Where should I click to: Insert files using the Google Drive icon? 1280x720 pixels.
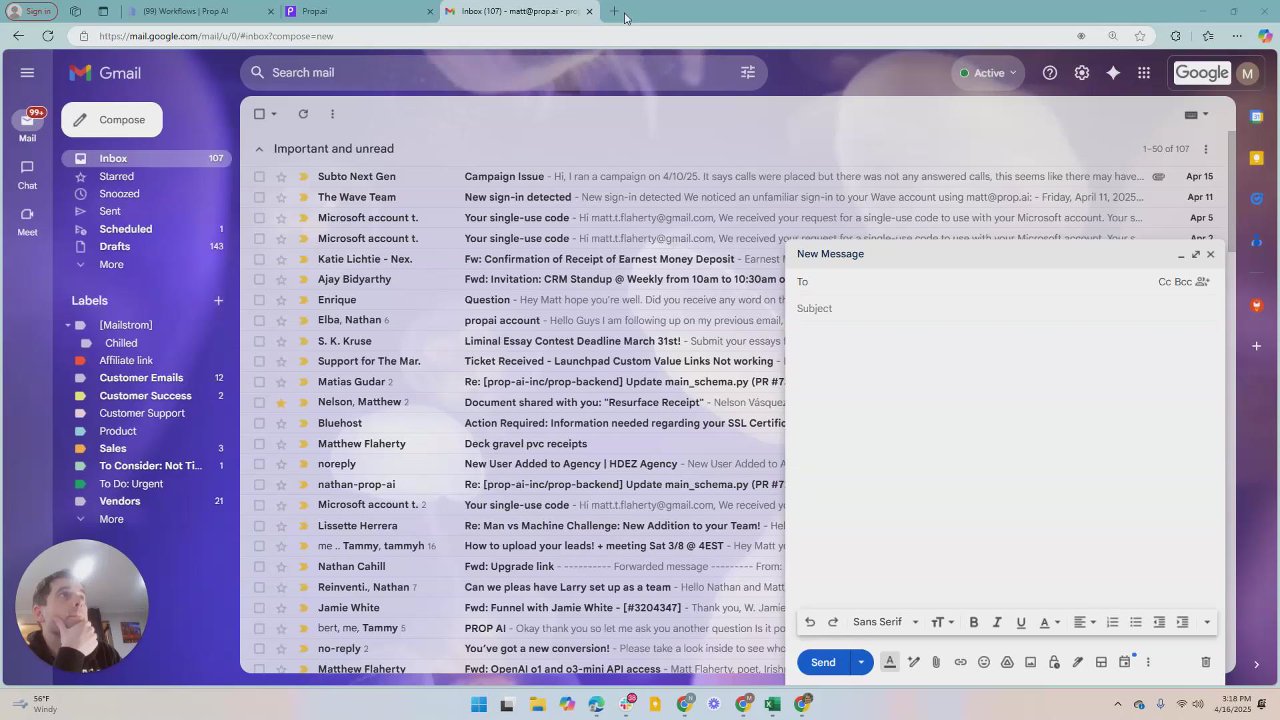pos(1007,662)
